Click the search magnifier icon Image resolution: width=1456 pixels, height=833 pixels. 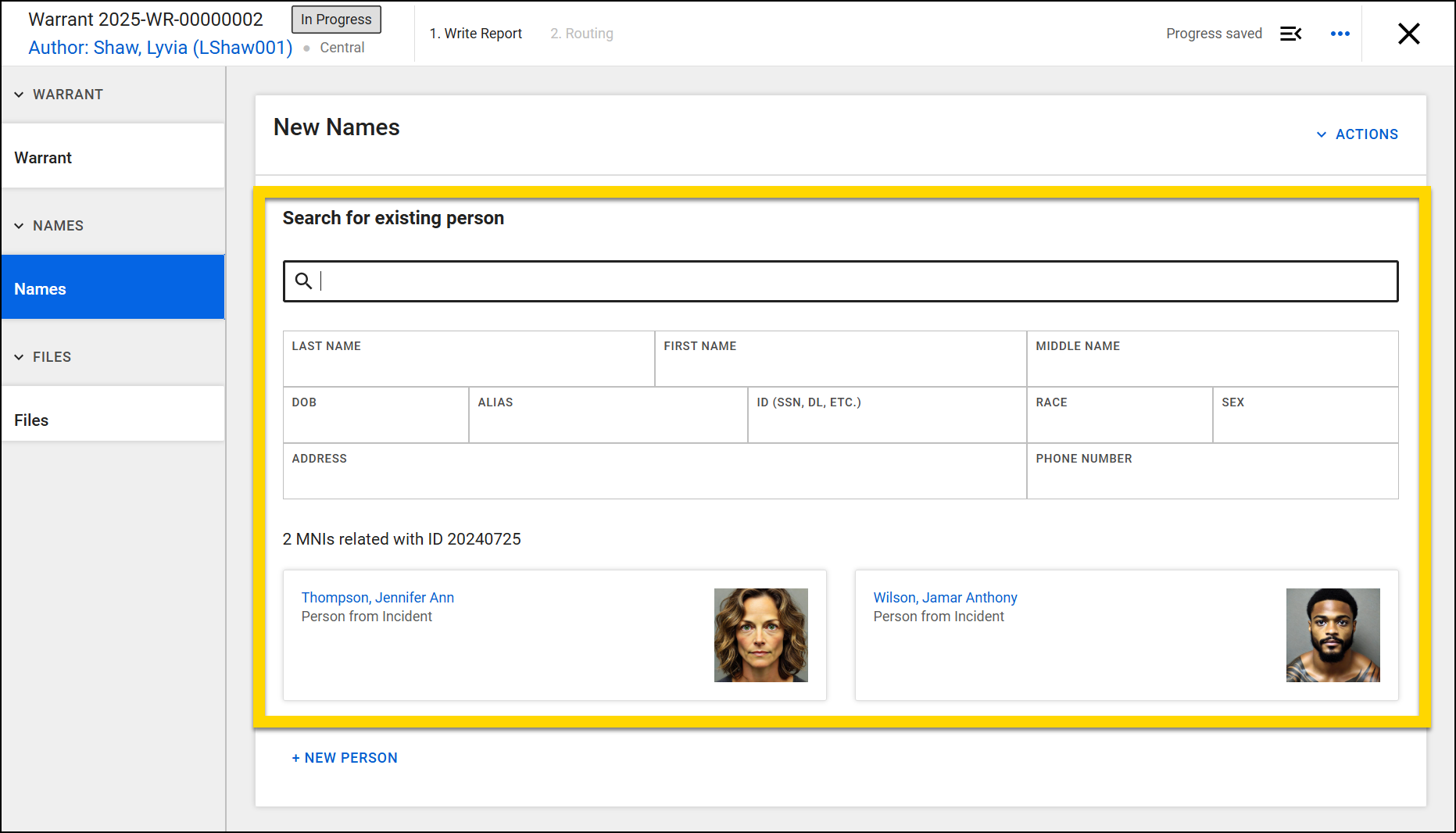coord(303,281)
